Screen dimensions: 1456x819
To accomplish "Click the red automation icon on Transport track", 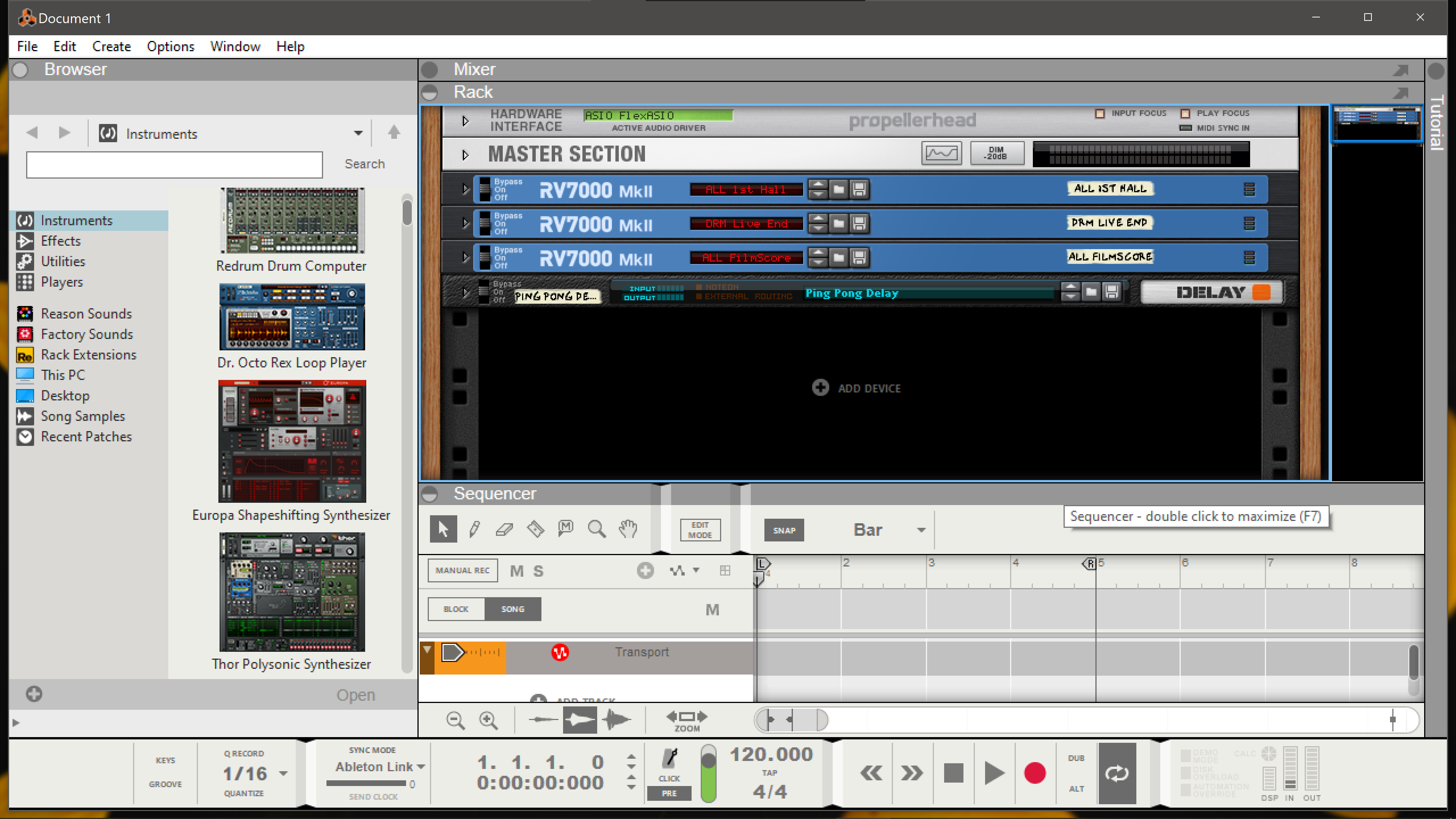I will pos(560,652).
